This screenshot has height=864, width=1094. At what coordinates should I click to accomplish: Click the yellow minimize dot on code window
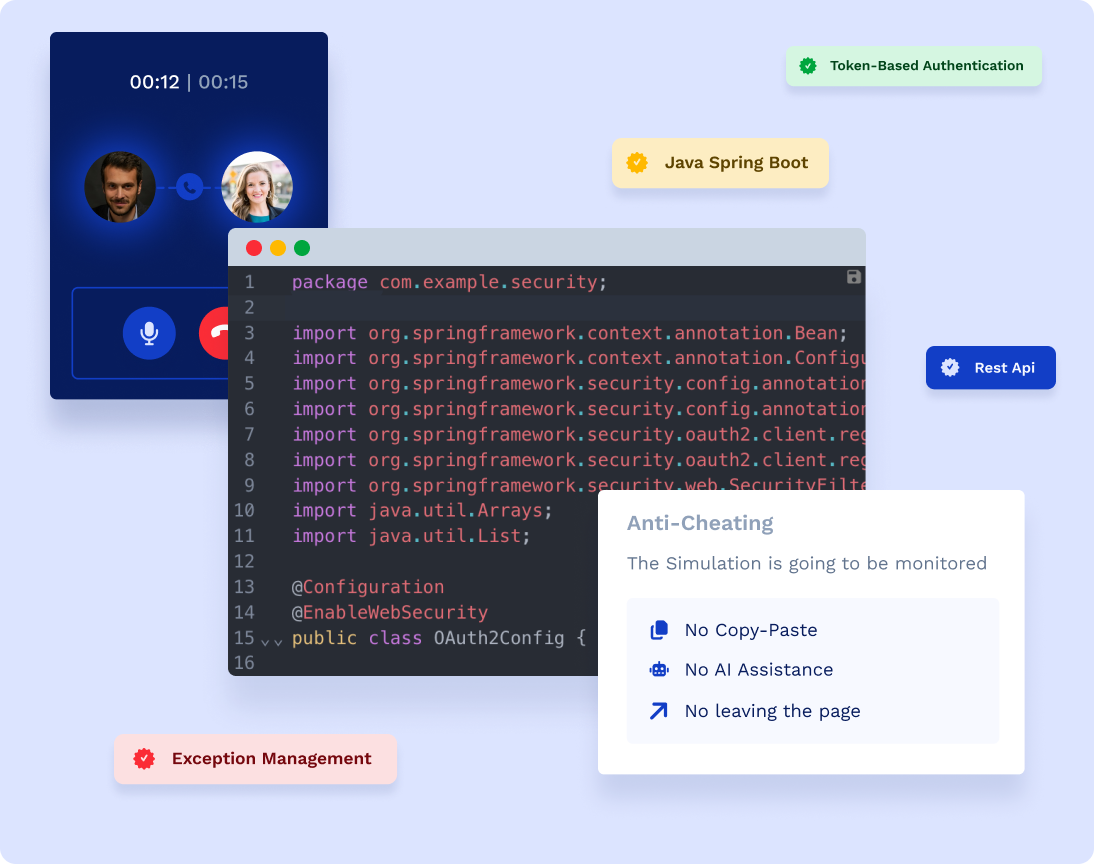(278, 248)
